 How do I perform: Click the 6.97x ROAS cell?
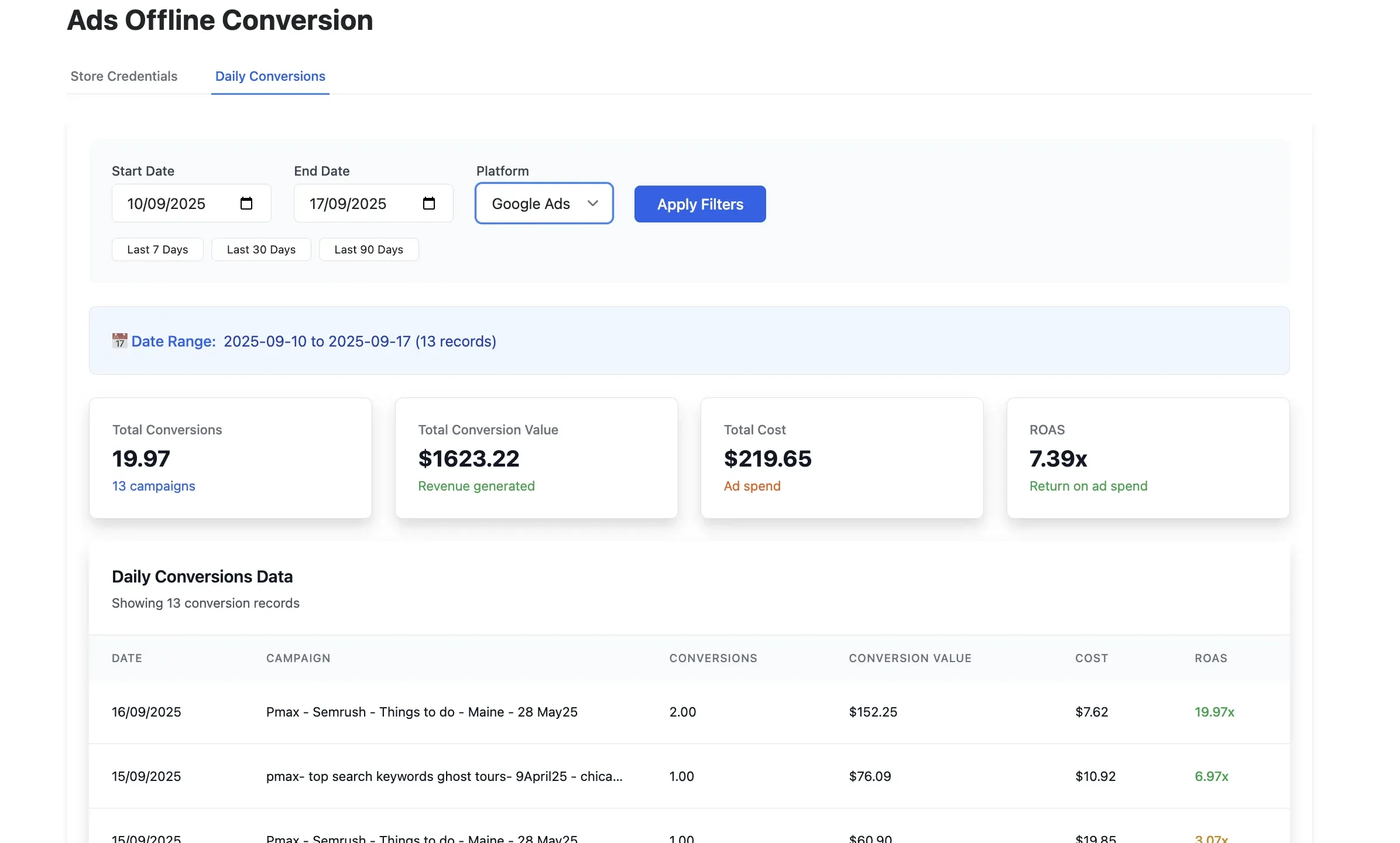(1212, 776)
